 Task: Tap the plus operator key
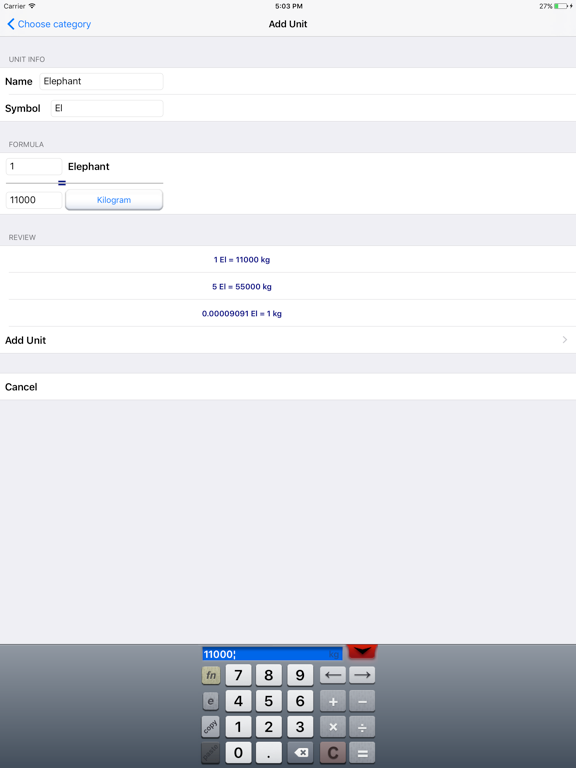[333, 701]
